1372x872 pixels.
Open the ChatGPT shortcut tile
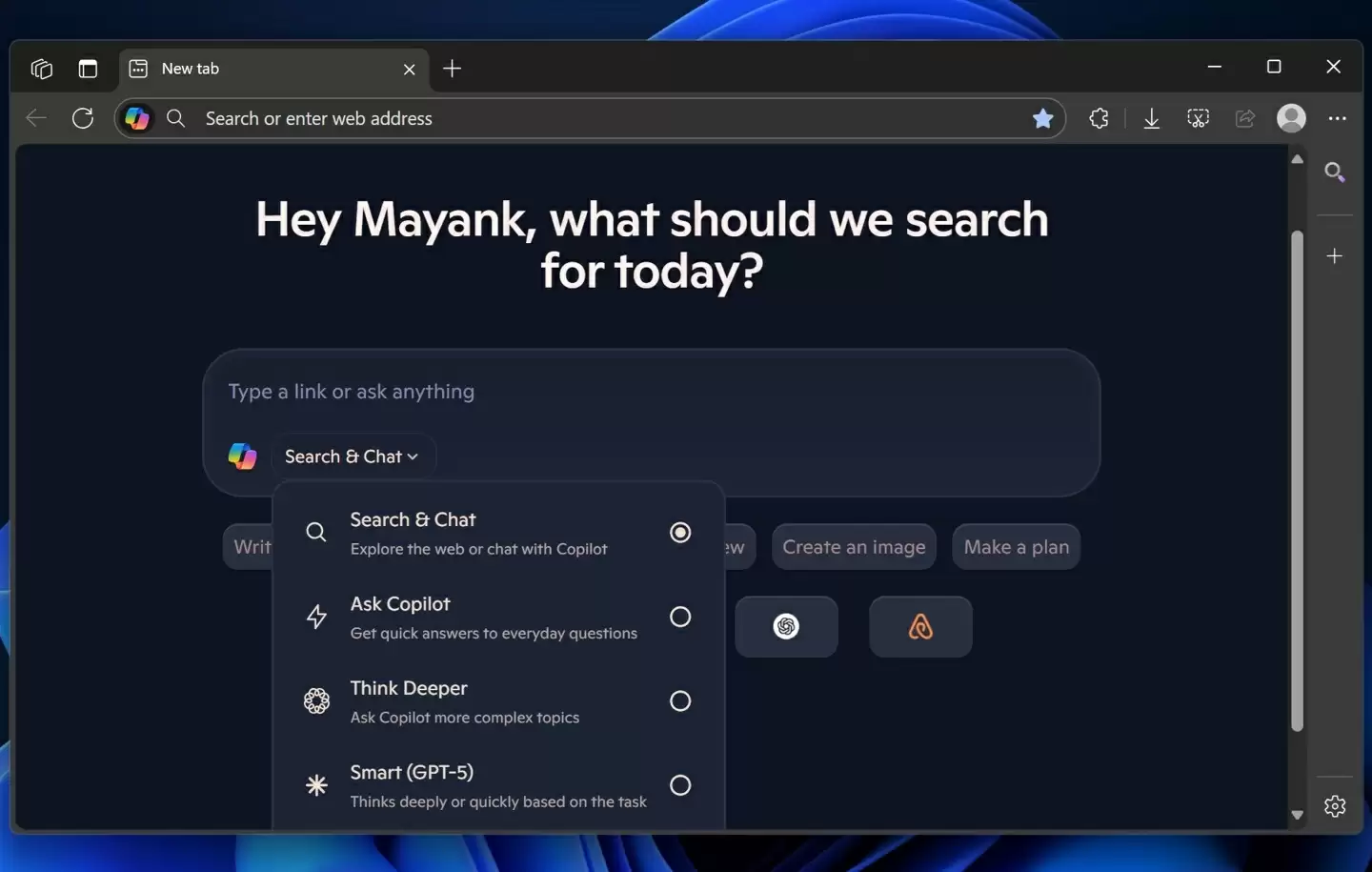[786, 626]
